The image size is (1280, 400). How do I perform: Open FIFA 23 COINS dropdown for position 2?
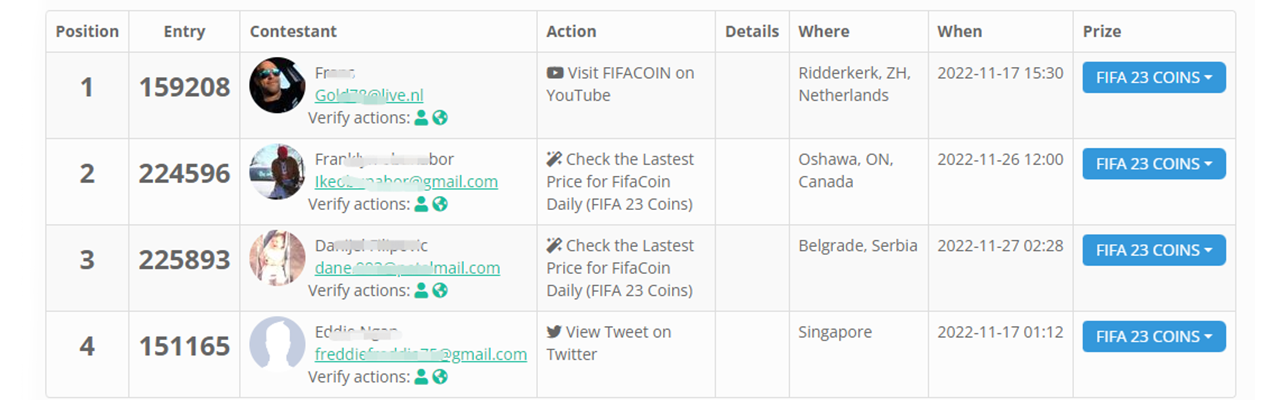point(1154,164)
